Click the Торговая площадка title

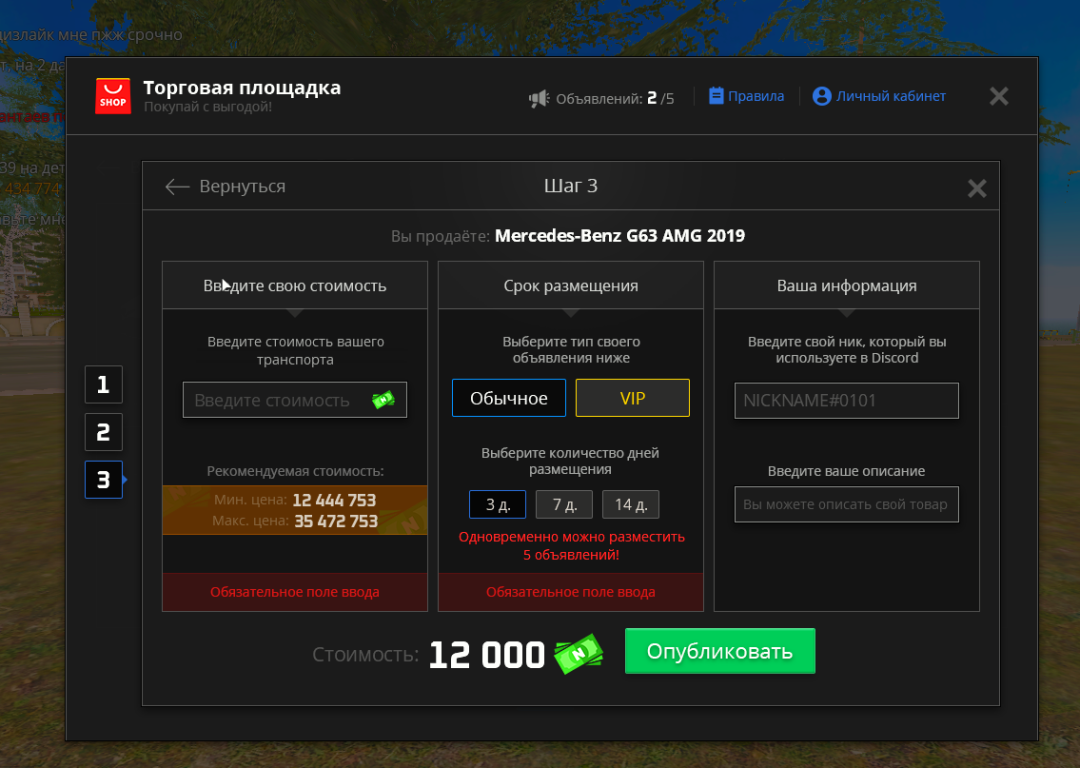point(242,88)
